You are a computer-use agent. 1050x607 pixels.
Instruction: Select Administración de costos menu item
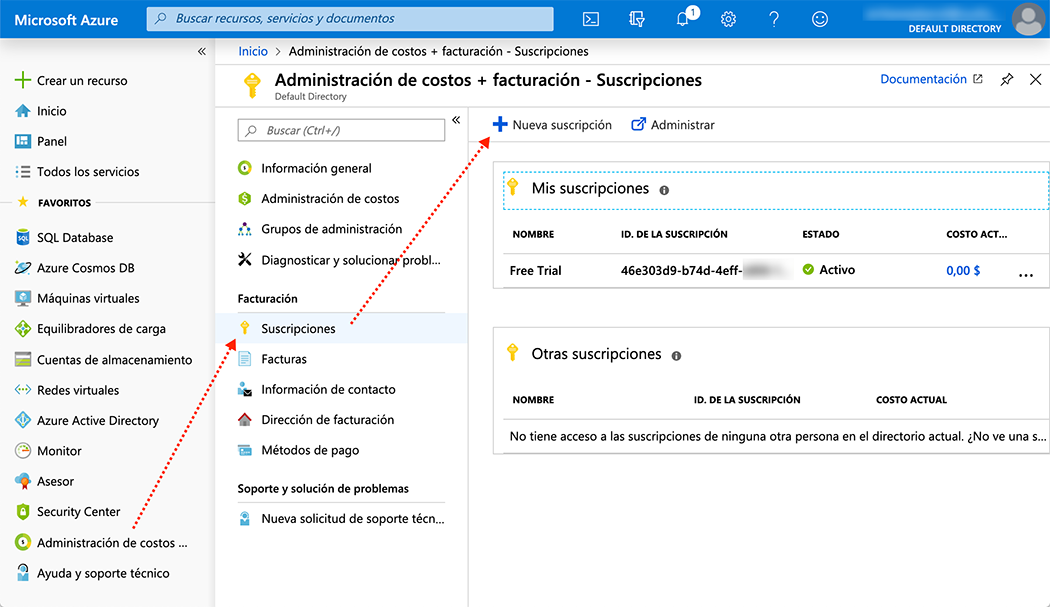coord(319,198)
